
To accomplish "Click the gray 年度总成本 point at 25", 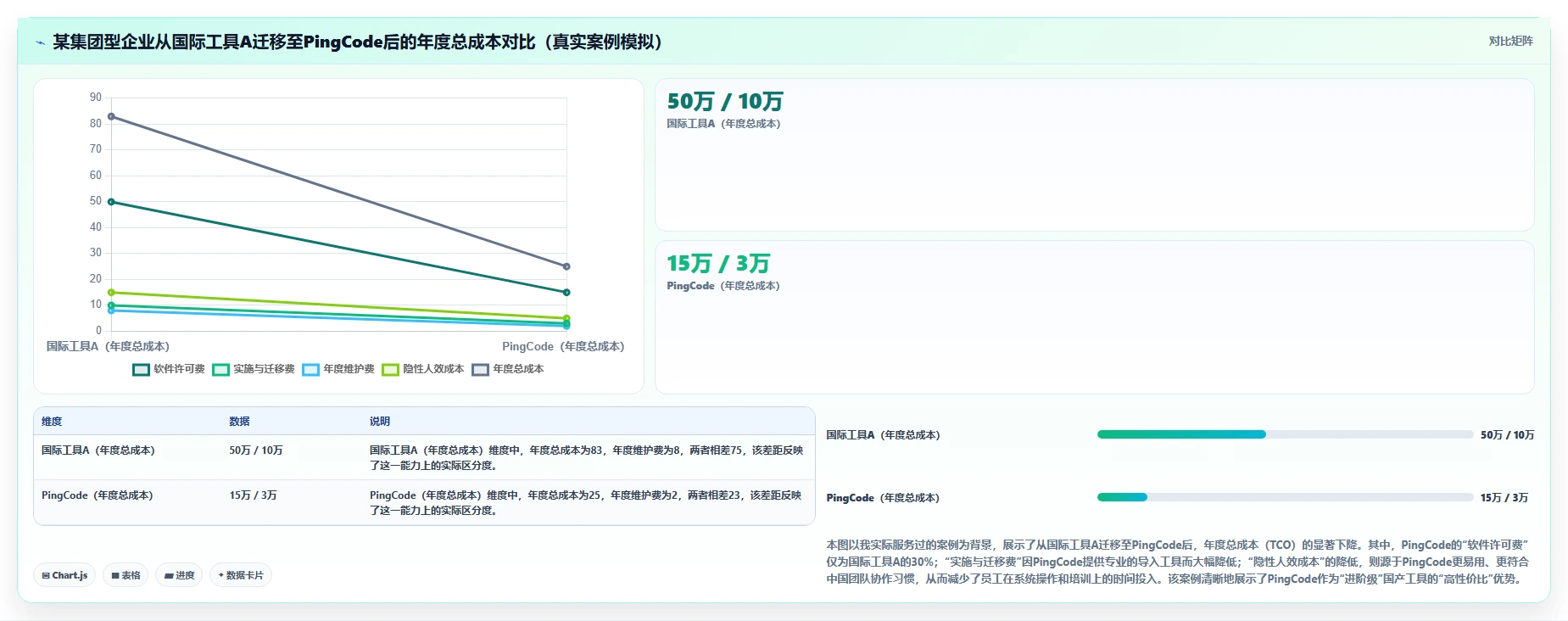I will (x=566, y=266).
